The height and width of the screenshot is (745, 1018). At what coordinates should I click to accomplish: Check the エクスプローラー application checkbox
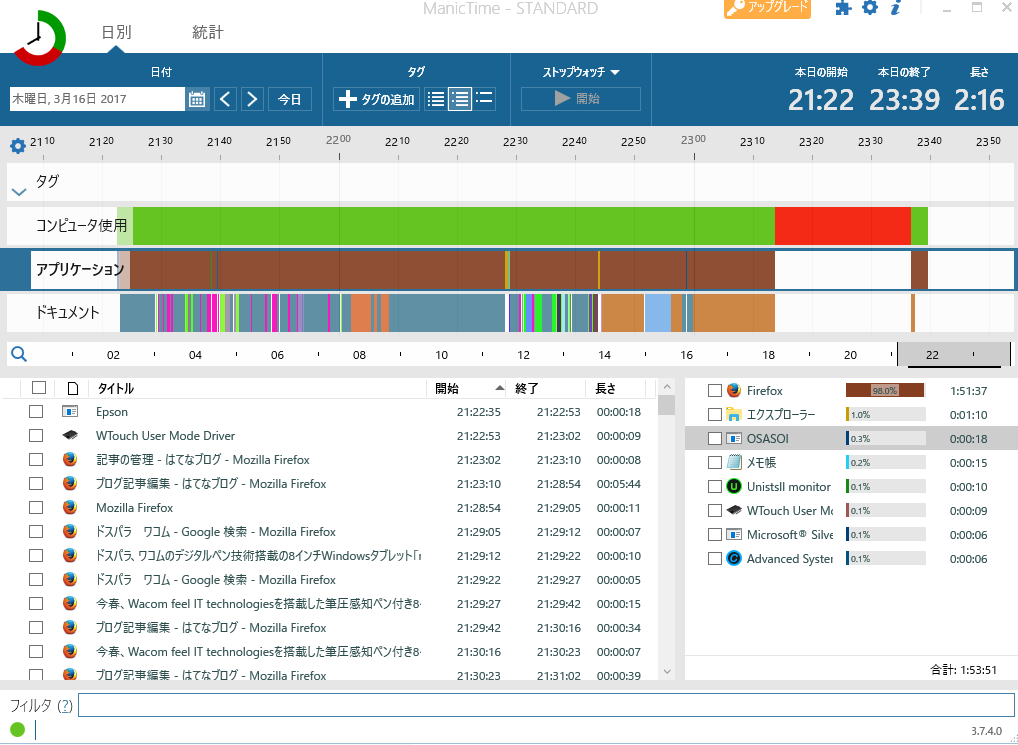click(715, 415)
